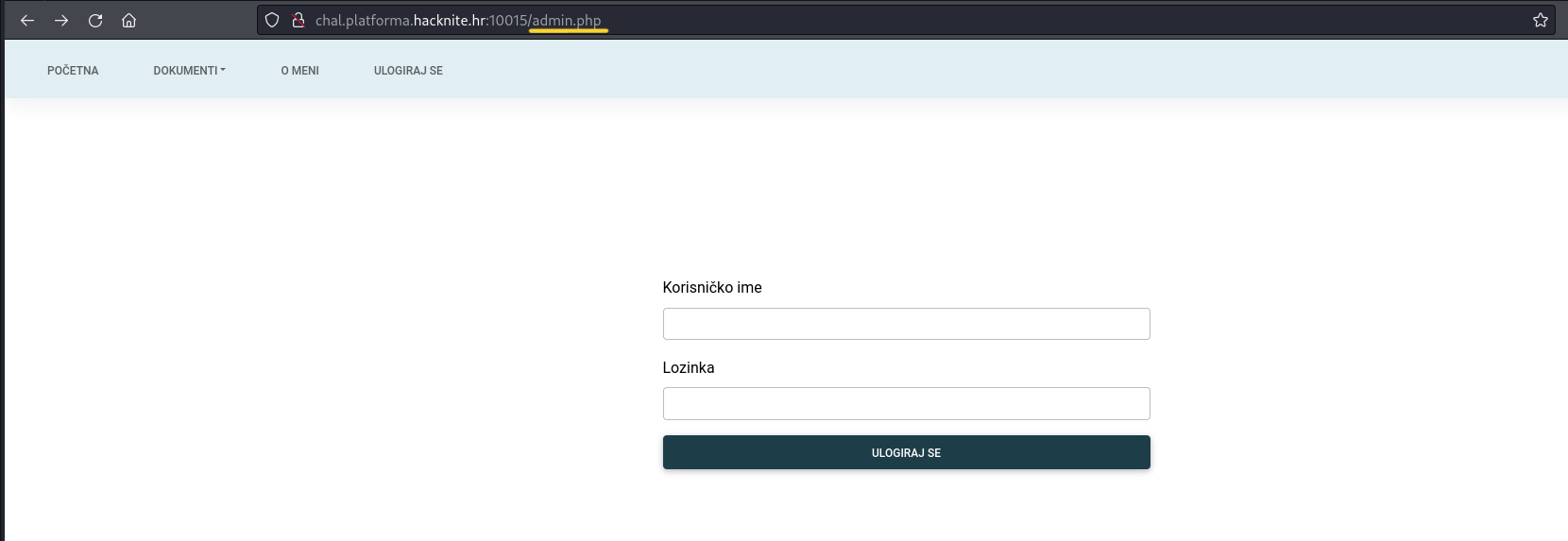Open the browser home page icon
This screenshot has width=1568, height=541.
click(129, 20)
